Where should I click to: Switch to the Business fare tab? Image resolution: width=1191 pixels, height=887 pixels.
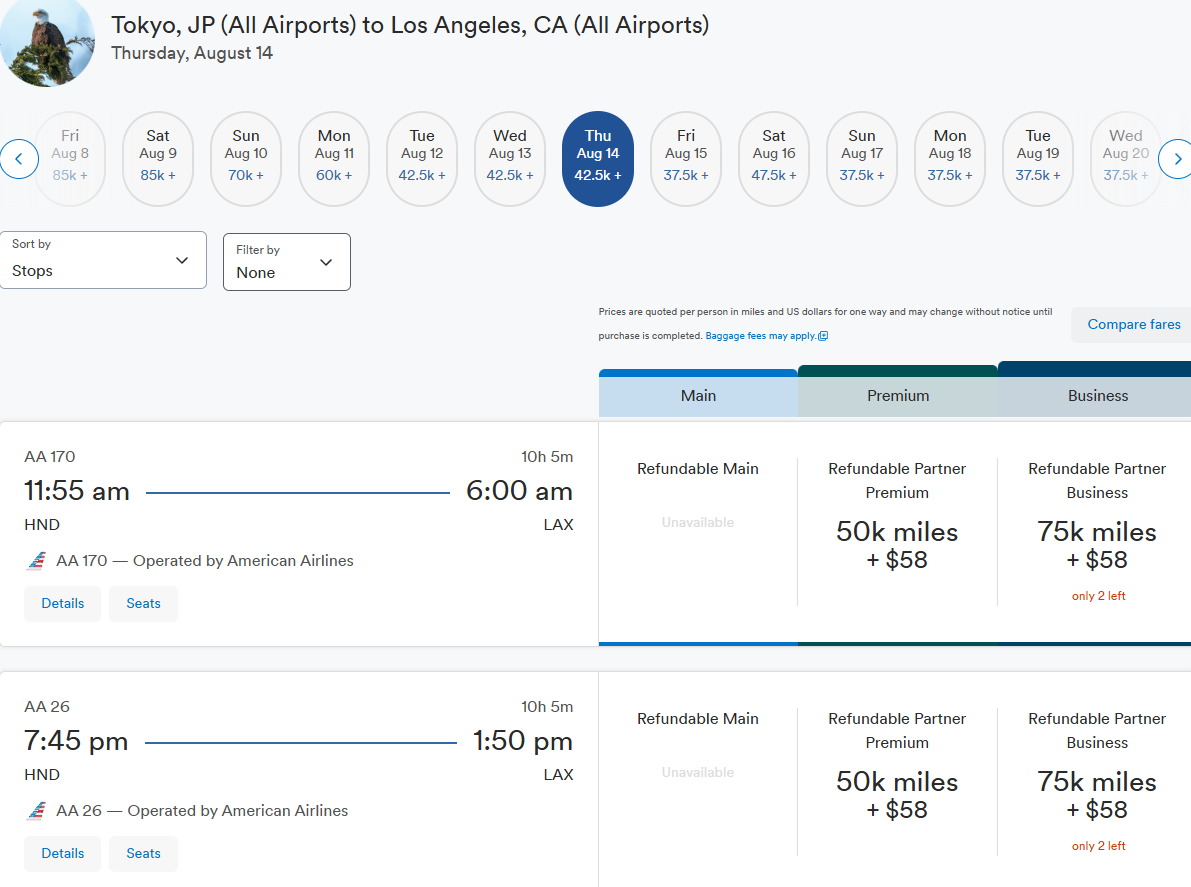coord(1095,390)
